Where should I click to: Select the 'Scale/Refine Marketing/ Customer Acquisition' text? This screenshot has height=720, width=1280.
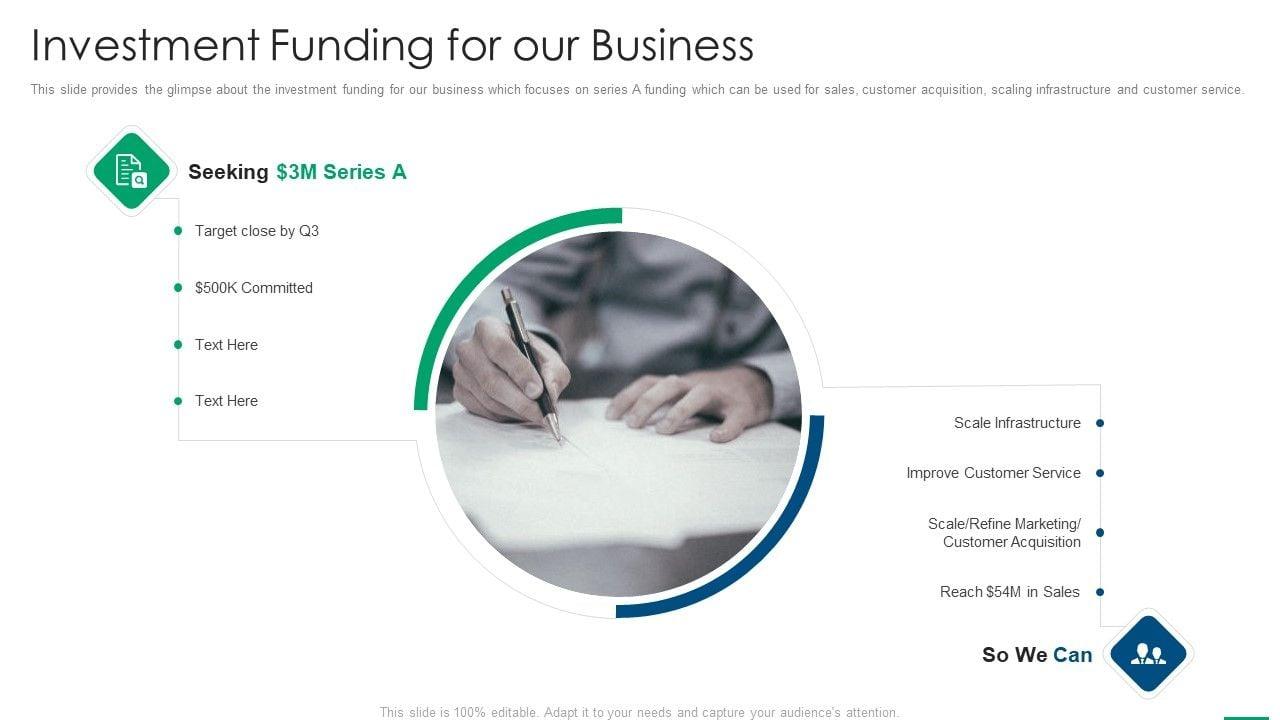click(1005, 533)
